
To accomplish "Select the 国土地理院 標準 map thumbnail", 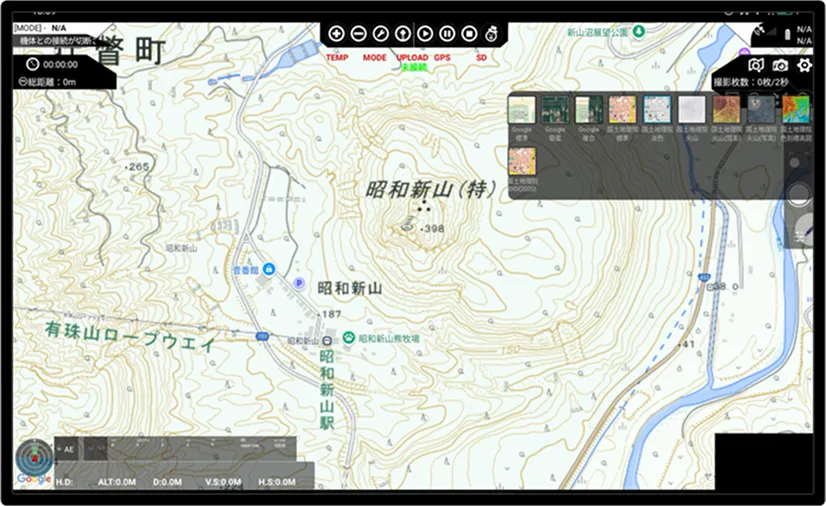I will pos(623,110).
